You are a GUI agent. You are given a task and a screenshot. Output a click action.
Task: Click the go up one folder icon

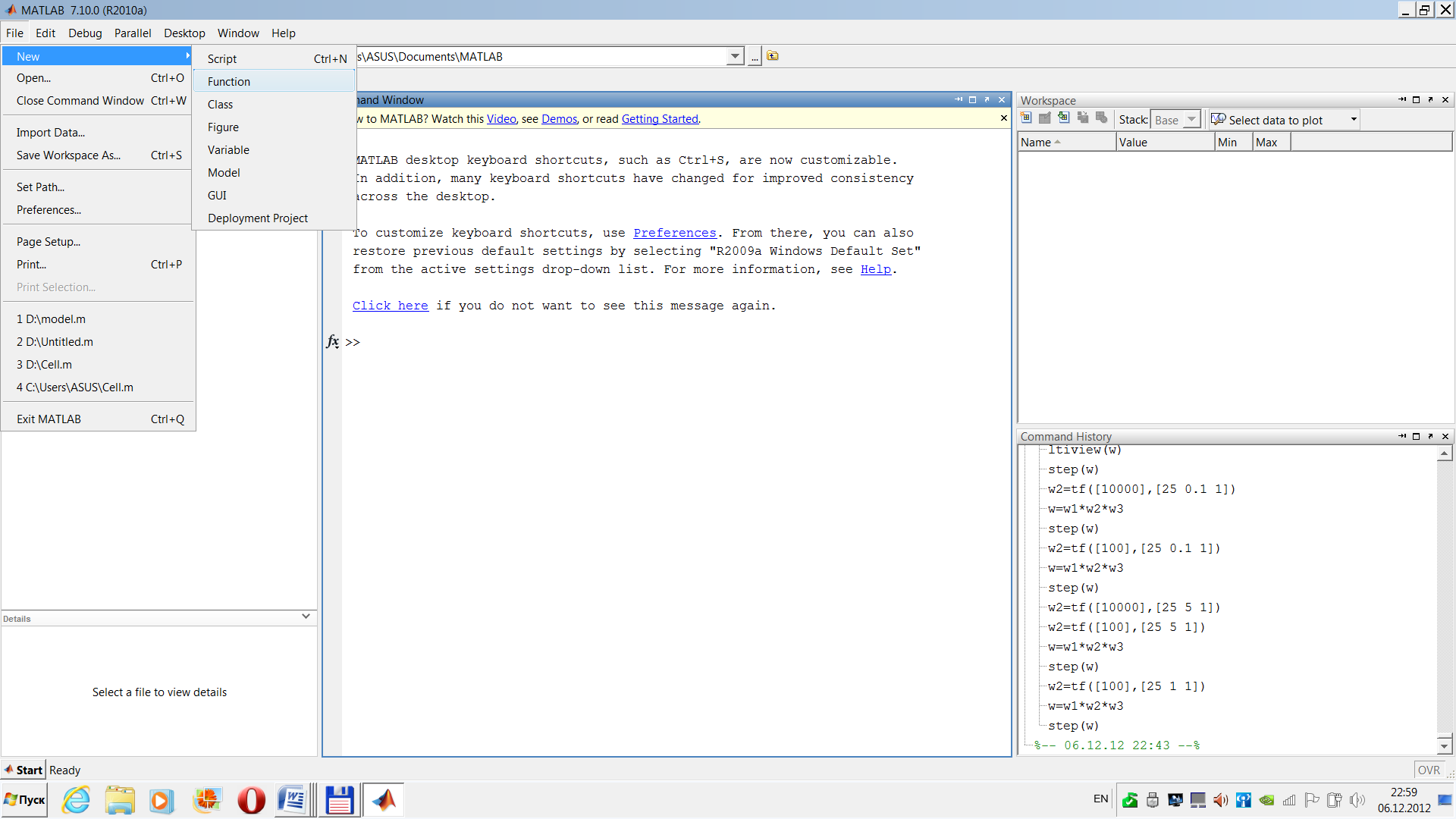click(x=773, y=56)
